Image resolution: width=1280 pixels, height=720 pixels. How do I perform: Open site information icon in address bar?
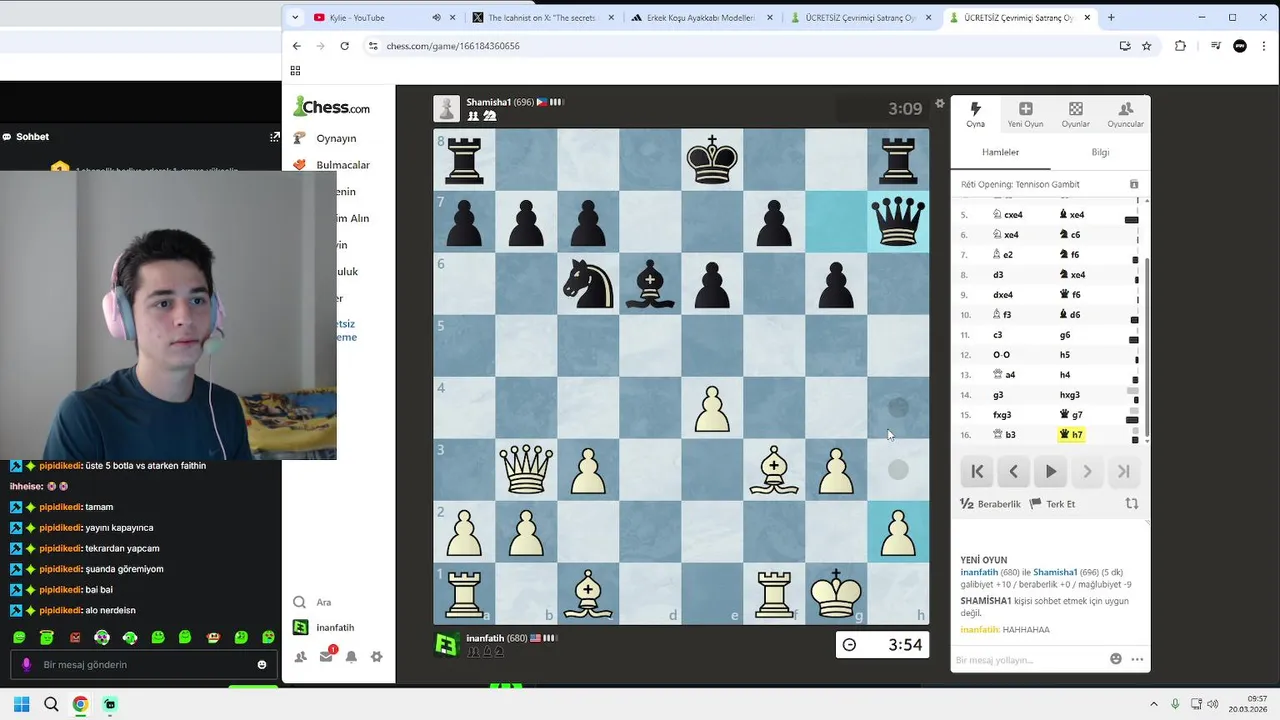[x=373, y=46]
